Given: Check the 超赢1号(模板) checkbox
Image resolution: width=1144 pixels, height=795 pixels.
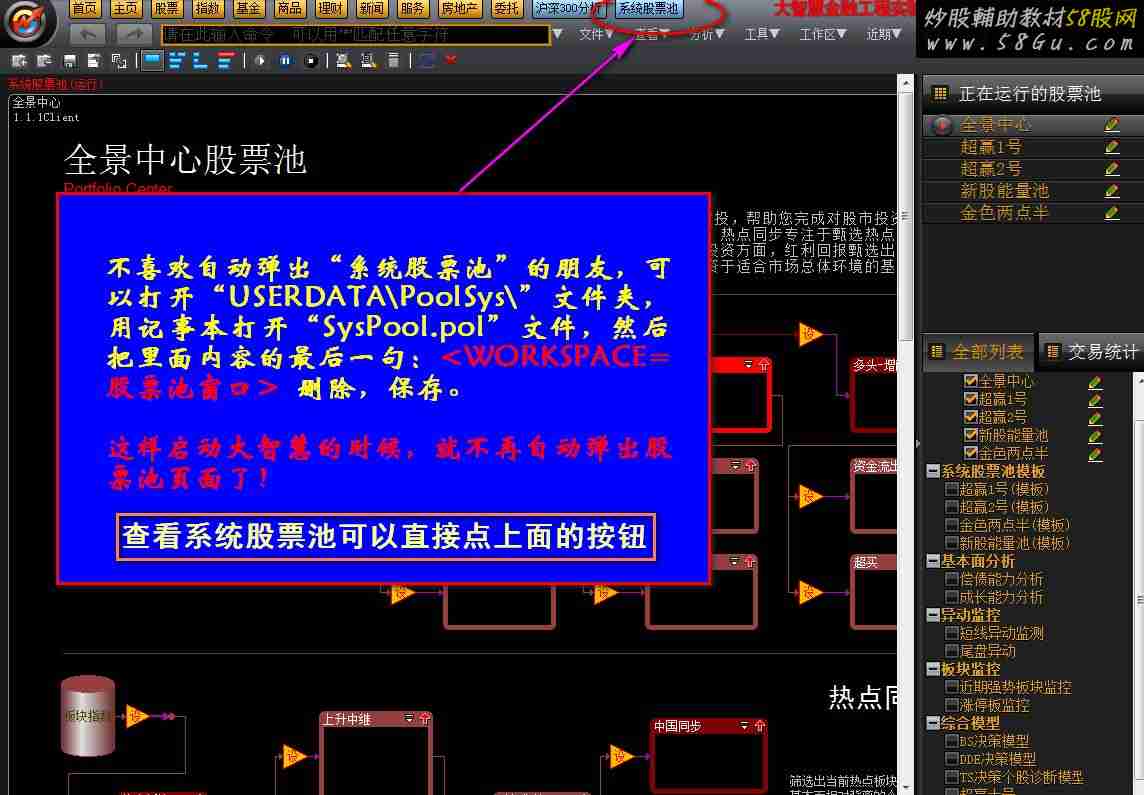Looking at the screenshot, I should click(951, 489).
